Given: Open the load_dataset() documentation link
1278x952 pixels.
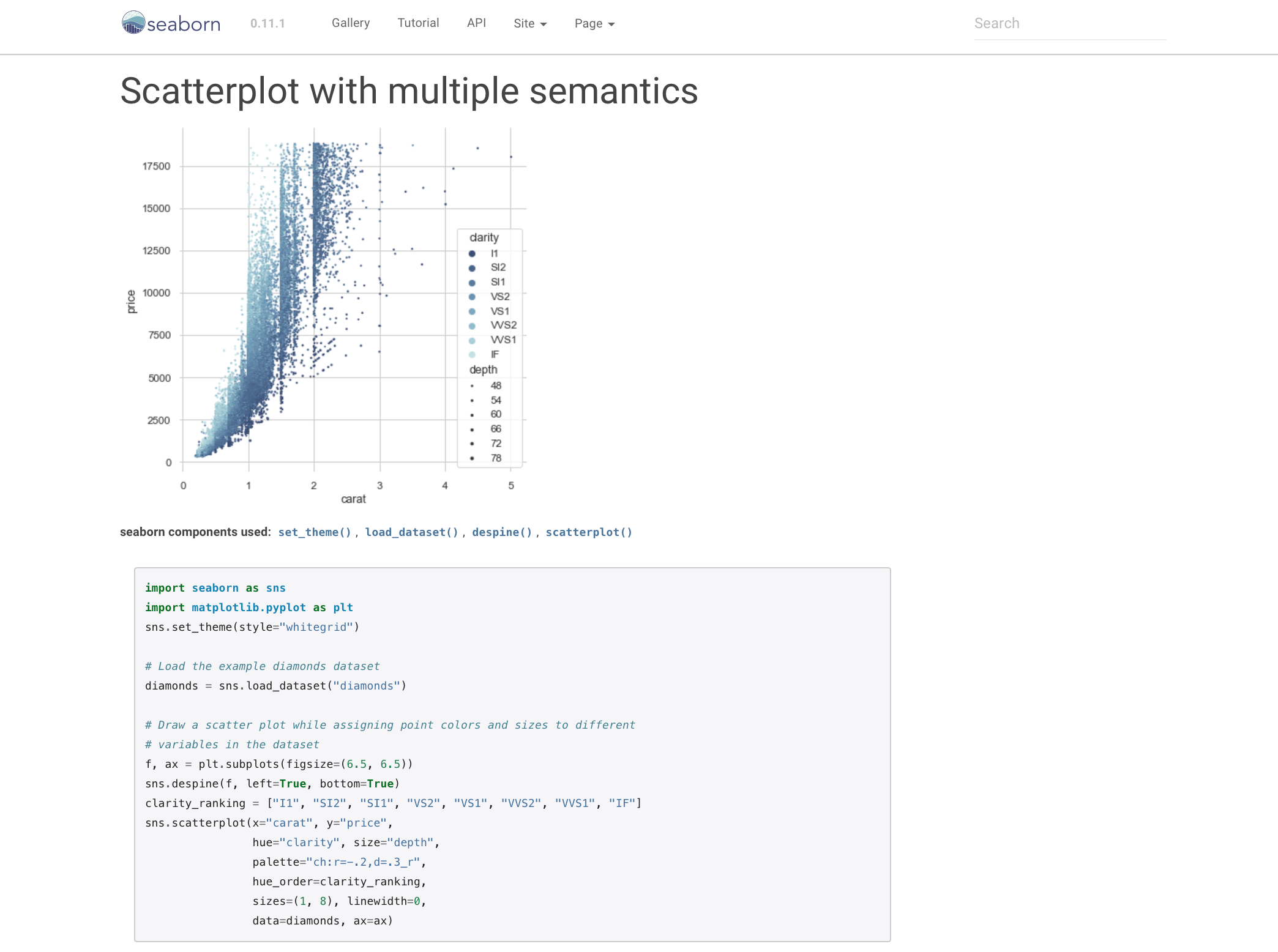Looking at the screenshot, I should [x=411, y=532].
